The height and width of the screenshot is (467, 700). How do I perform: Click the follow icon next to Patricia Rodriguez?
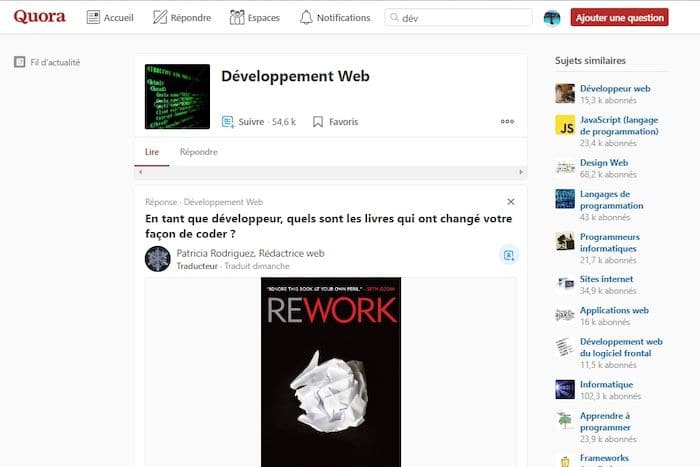coord(508,255)
